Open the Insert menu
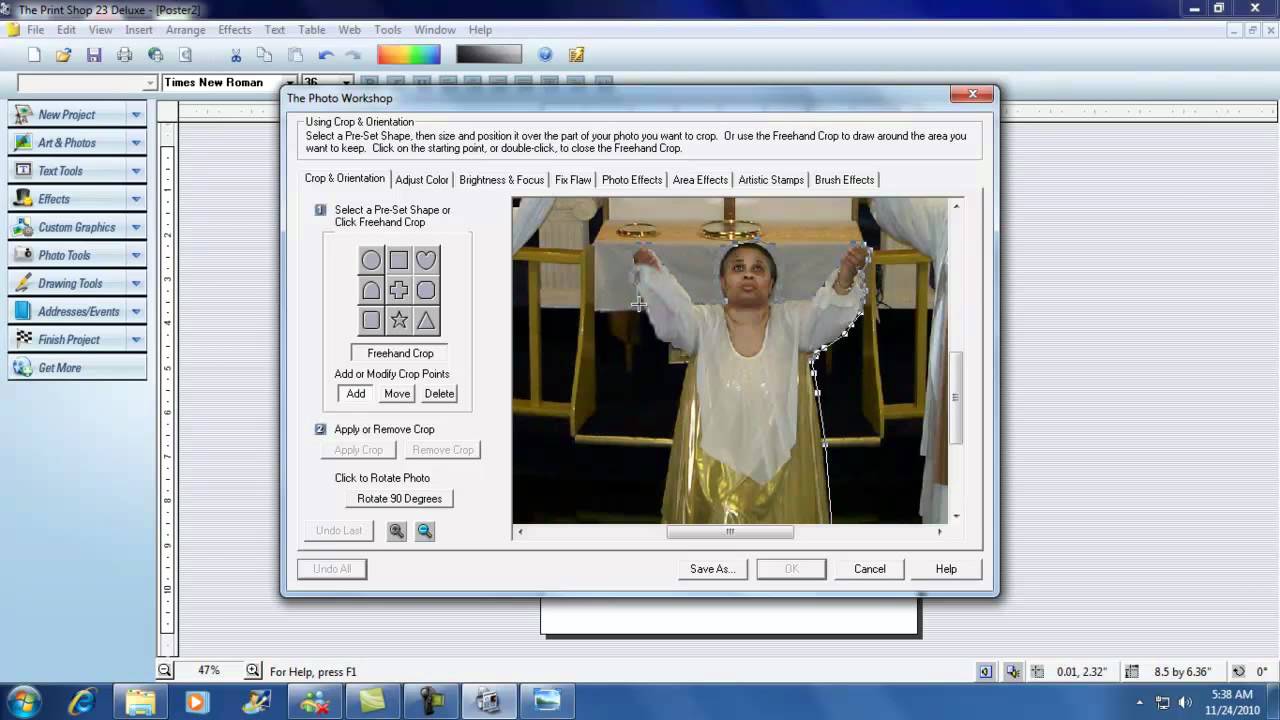Screen dimensions: 1280x720 coord(139,30)
